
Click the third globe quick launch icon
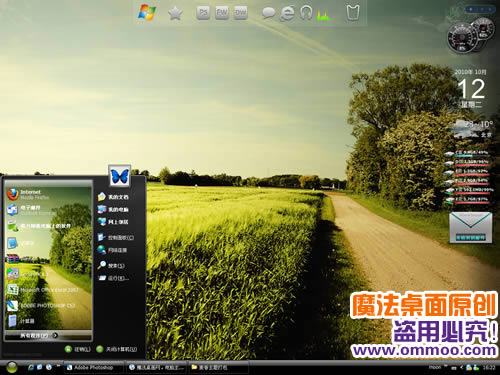click(49, 367)
